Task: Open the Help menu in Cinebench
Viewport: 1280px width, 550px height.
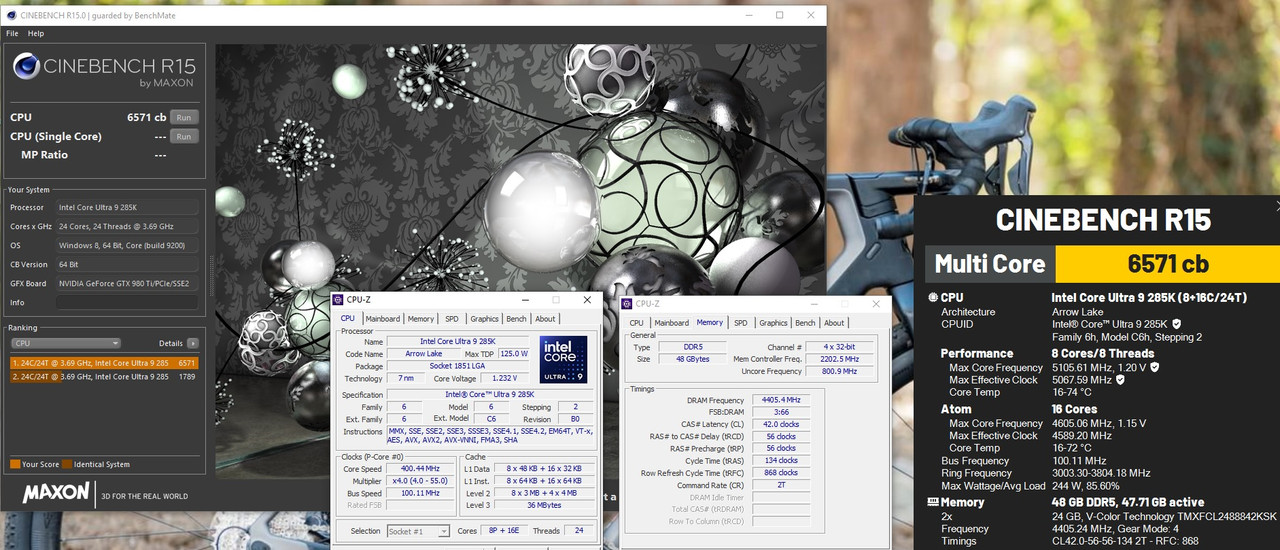Action: coord(36,33)
